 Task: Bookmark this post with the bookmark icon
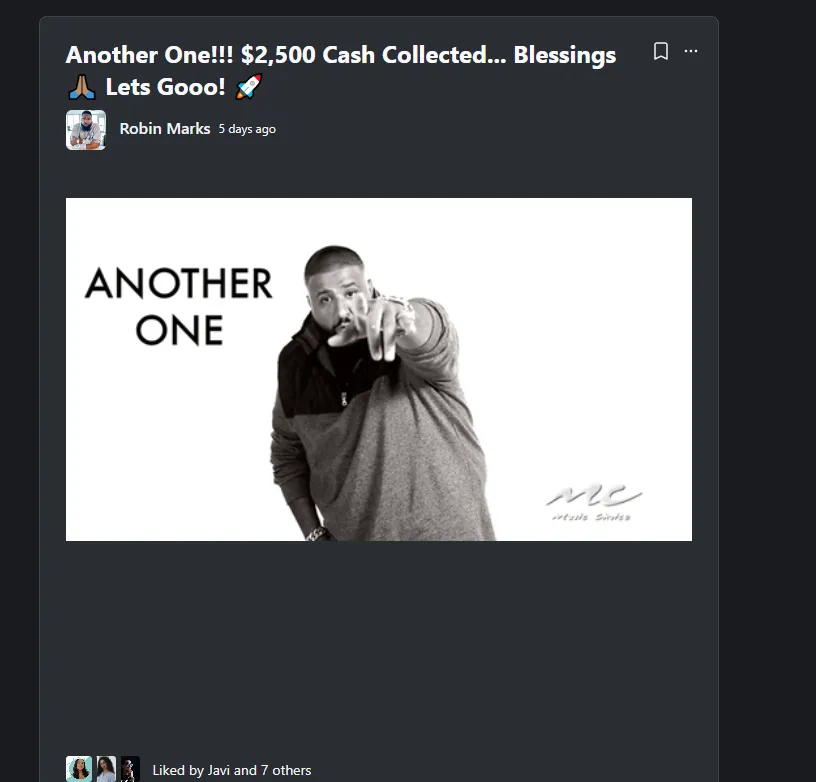click(x=660, y=51)
